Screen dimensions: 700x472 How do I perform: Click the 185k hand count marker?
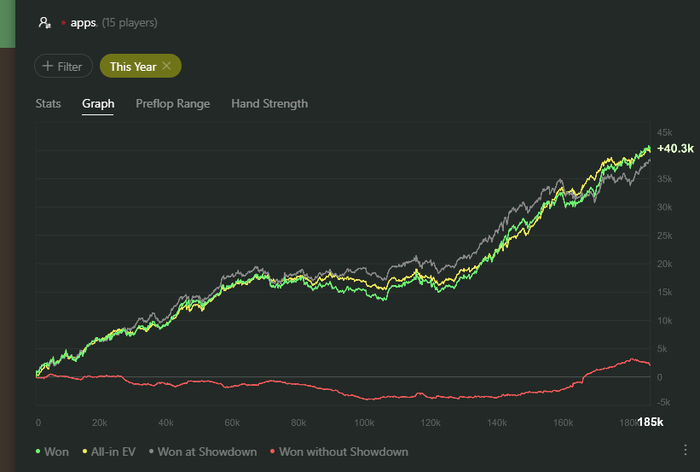(651, 422)
